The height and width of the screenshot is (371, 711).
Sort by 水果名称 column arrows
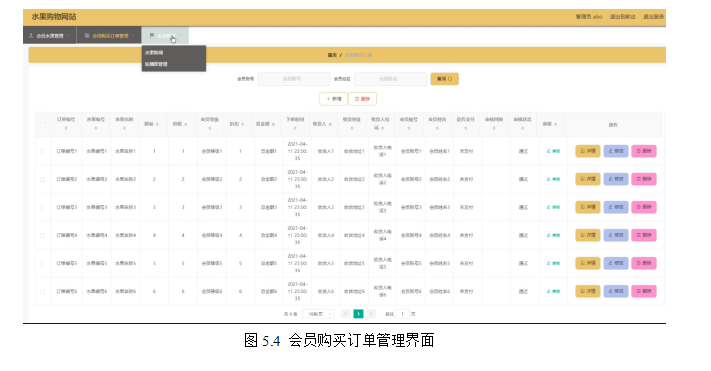click(124, 129)
